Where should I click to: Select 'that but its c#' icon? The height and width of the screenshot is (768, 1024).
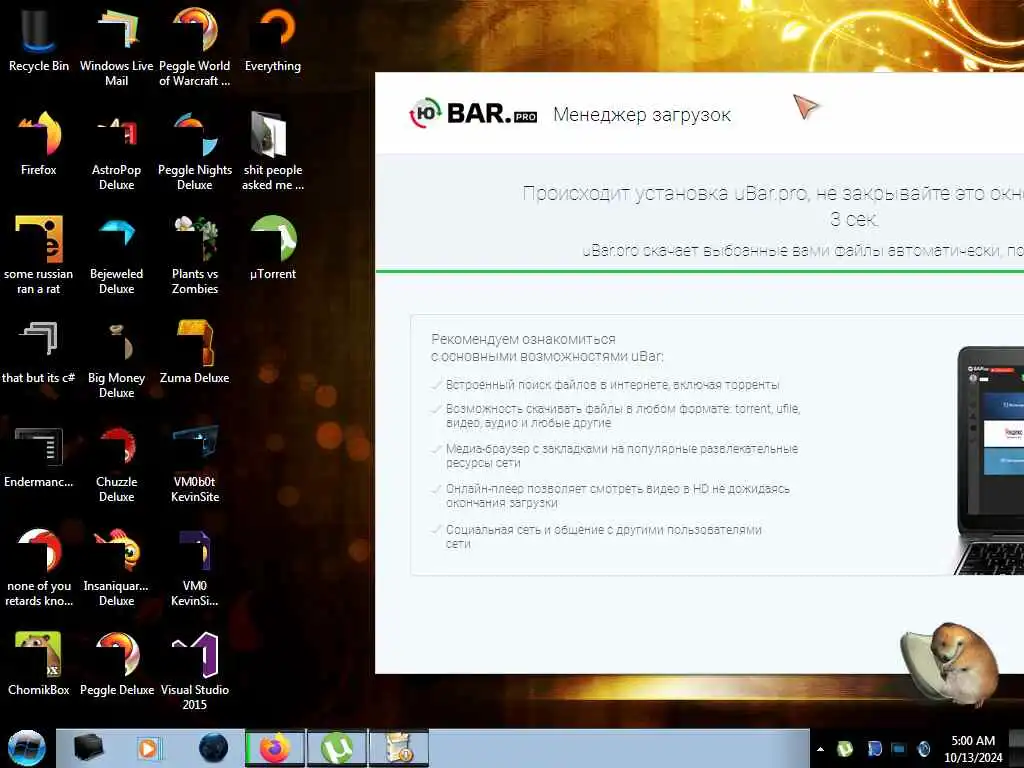(x=39, y=351)
